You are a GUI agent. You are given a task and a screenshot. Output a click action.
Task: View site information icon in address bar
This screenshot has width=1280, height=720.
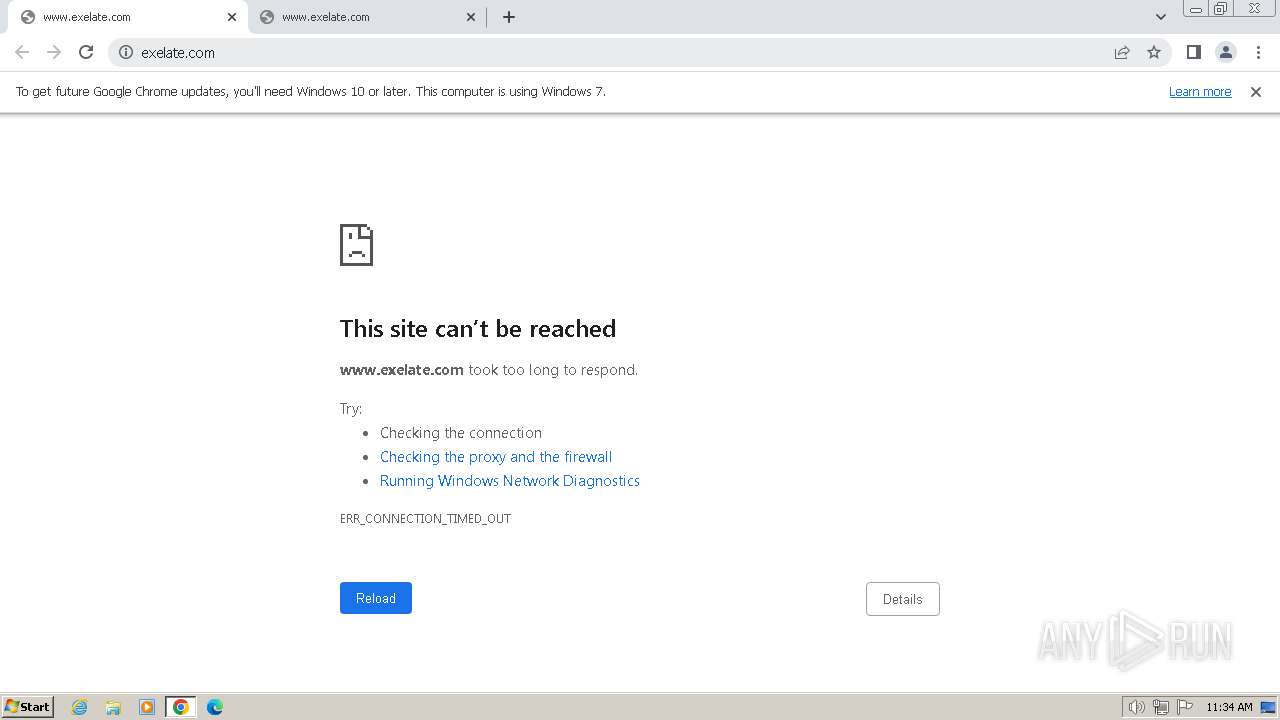pos(126,52)
